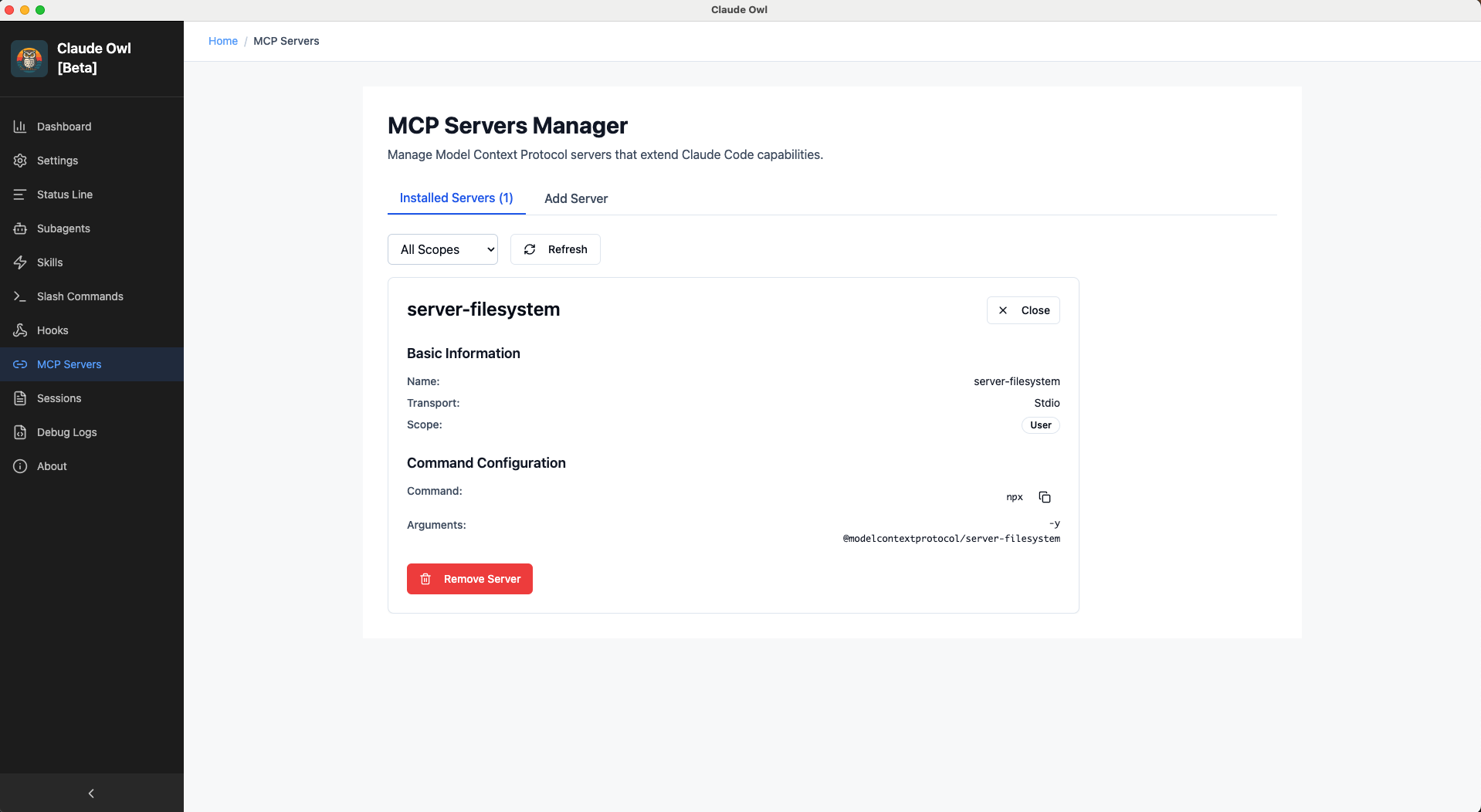Open Sessions in the sidebar
This screenshot has width=1481, height=812.
click(92, 398)
